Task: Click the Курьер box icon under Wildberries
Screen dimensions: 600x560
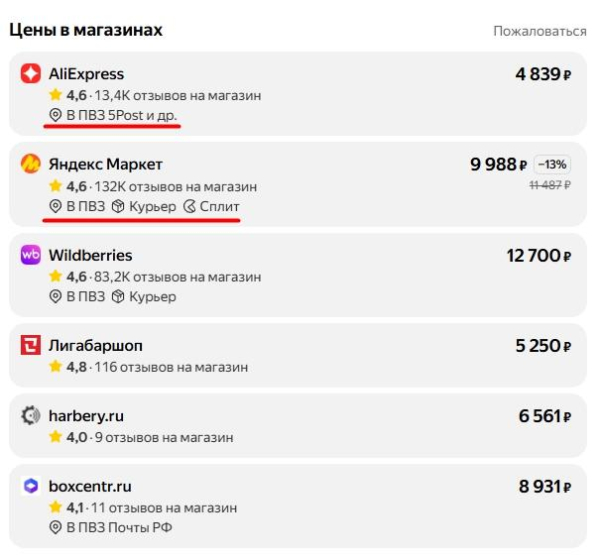Action: click(118, 296)
